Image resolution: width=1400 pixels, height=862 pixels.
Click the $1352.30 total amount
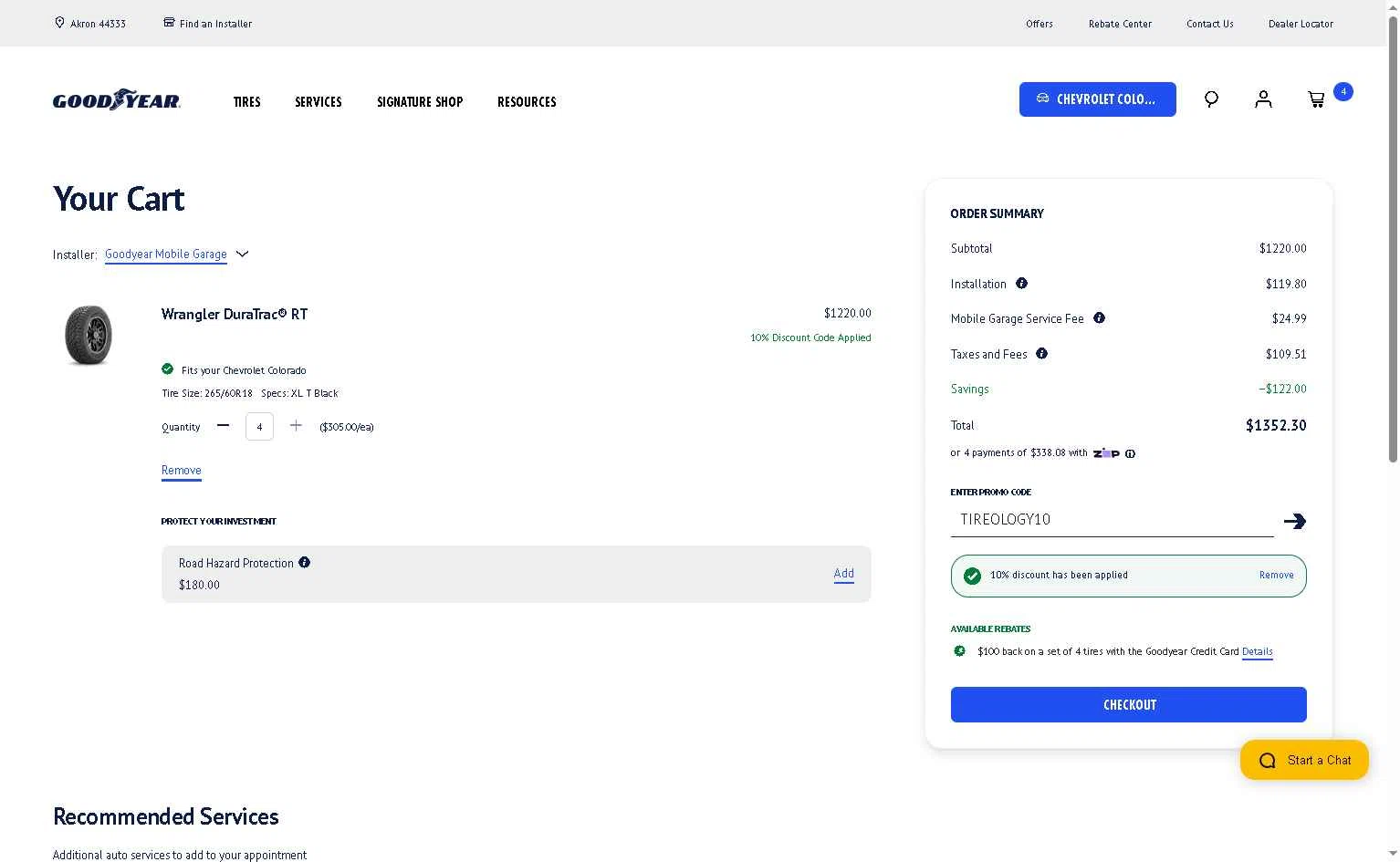pos(1276,425)
